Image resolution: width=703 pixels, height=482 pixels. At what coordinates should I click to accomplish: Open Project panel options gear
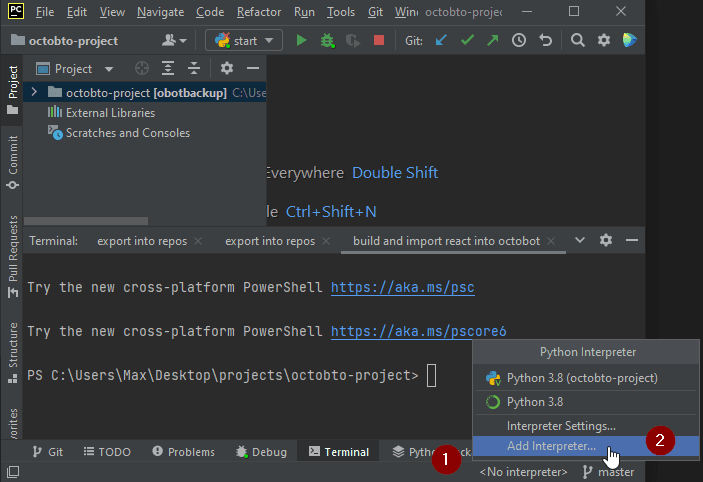click(226, 69)
